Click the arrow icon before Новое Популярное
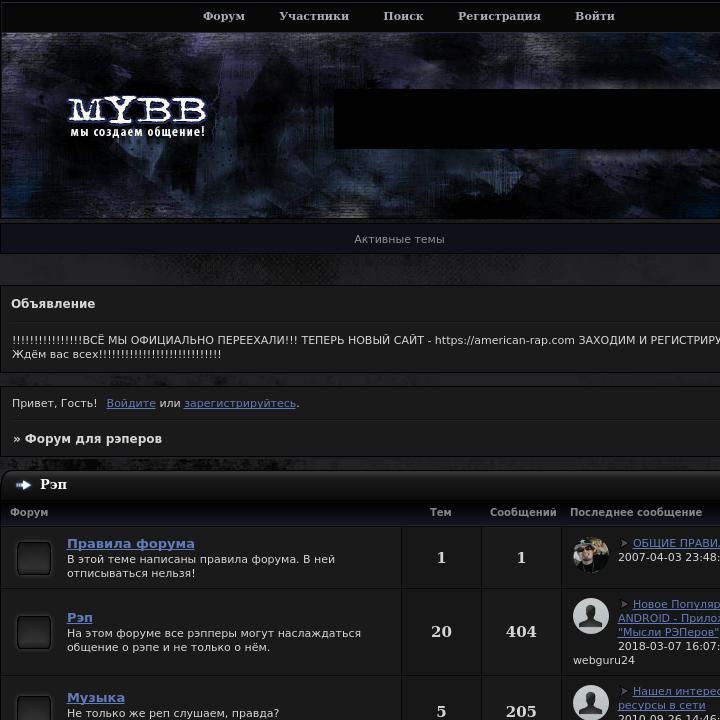This screenshot has width=720, height=720. coord(624,604)
